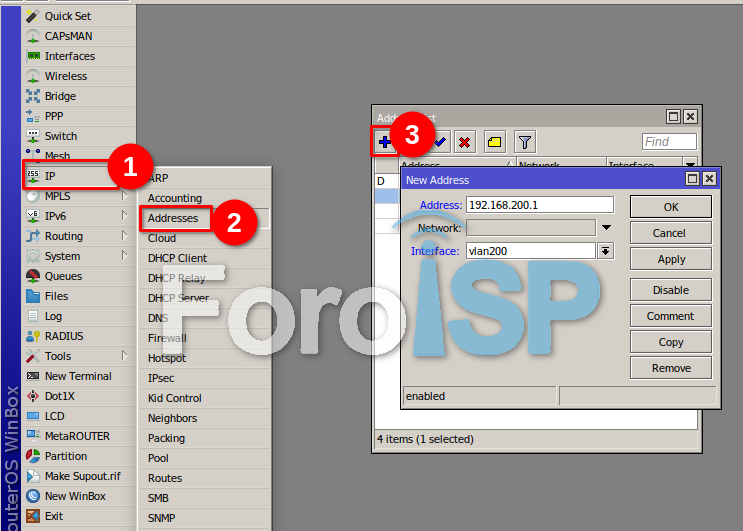Open the column selector dropdown in Address List
Viewport: 743px width, 531px height.
690,164
